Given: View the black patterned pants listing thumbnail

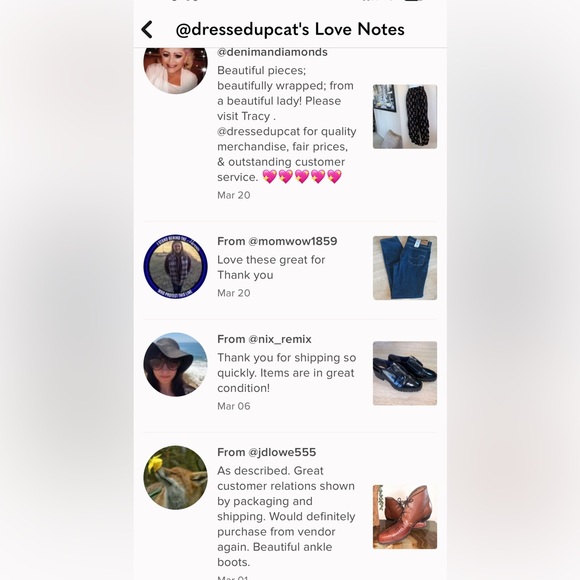Looking at the screenshot, I should tap(405, 117).
